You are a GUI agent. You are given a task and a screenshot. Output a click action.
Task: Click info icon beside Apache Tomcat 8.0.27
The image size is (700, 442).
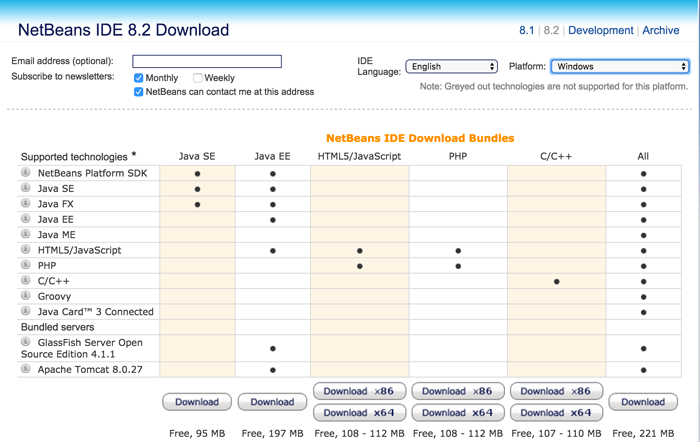26,369
